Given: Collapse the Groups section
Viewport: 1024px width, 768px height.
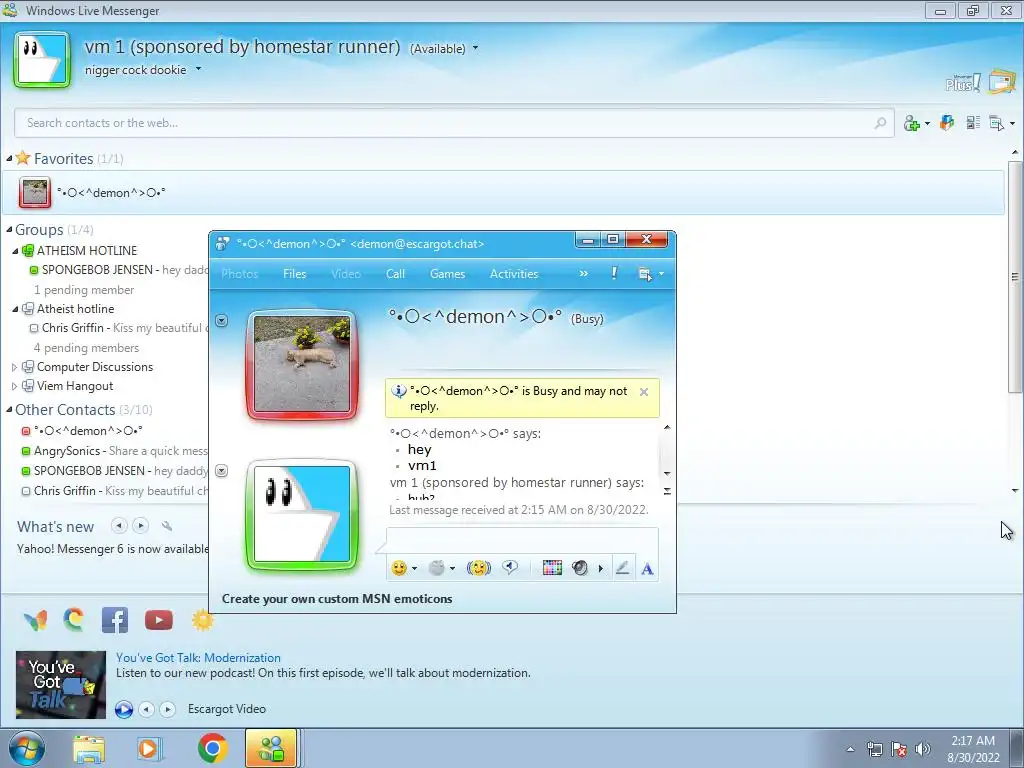Looking at the screenshot, I should (x=9, y=229).
